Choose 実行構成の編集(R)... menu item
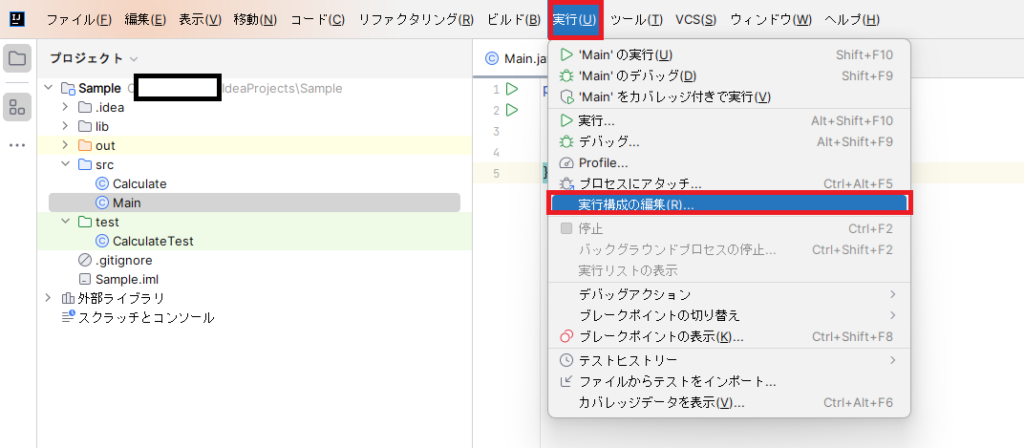1024x448 pixels. click(x=729, y=204)
